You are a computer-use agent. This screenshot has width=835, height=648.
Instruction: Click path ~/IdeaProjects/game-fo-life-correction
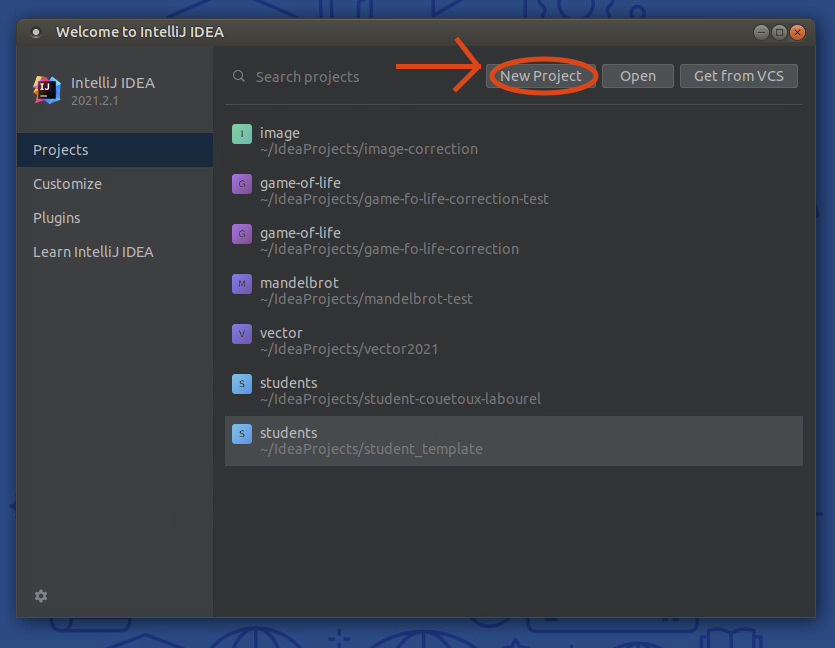[389, 249]
